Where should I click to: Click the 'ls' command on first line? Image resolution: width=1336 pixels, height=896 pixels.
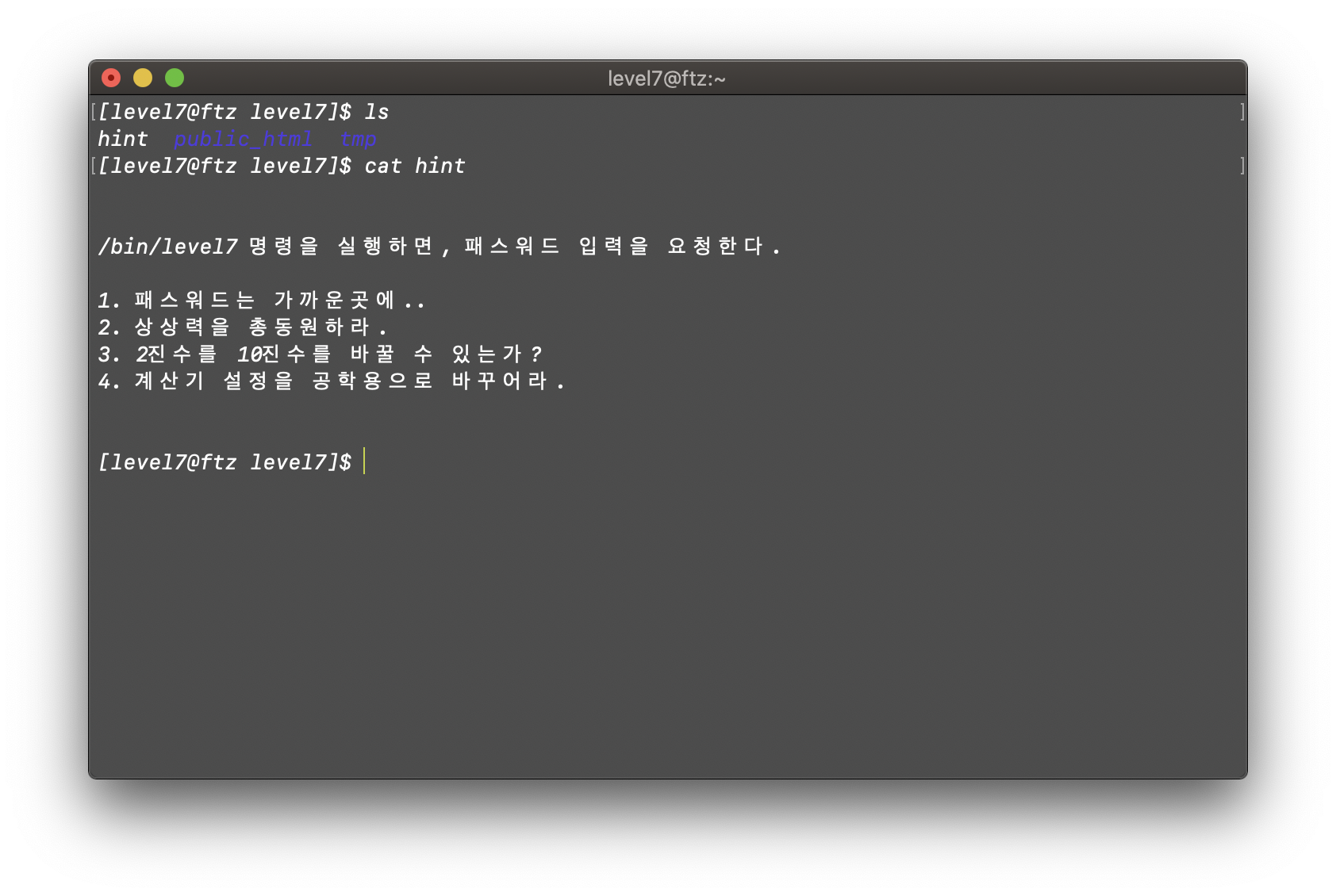tap(377, 112)
